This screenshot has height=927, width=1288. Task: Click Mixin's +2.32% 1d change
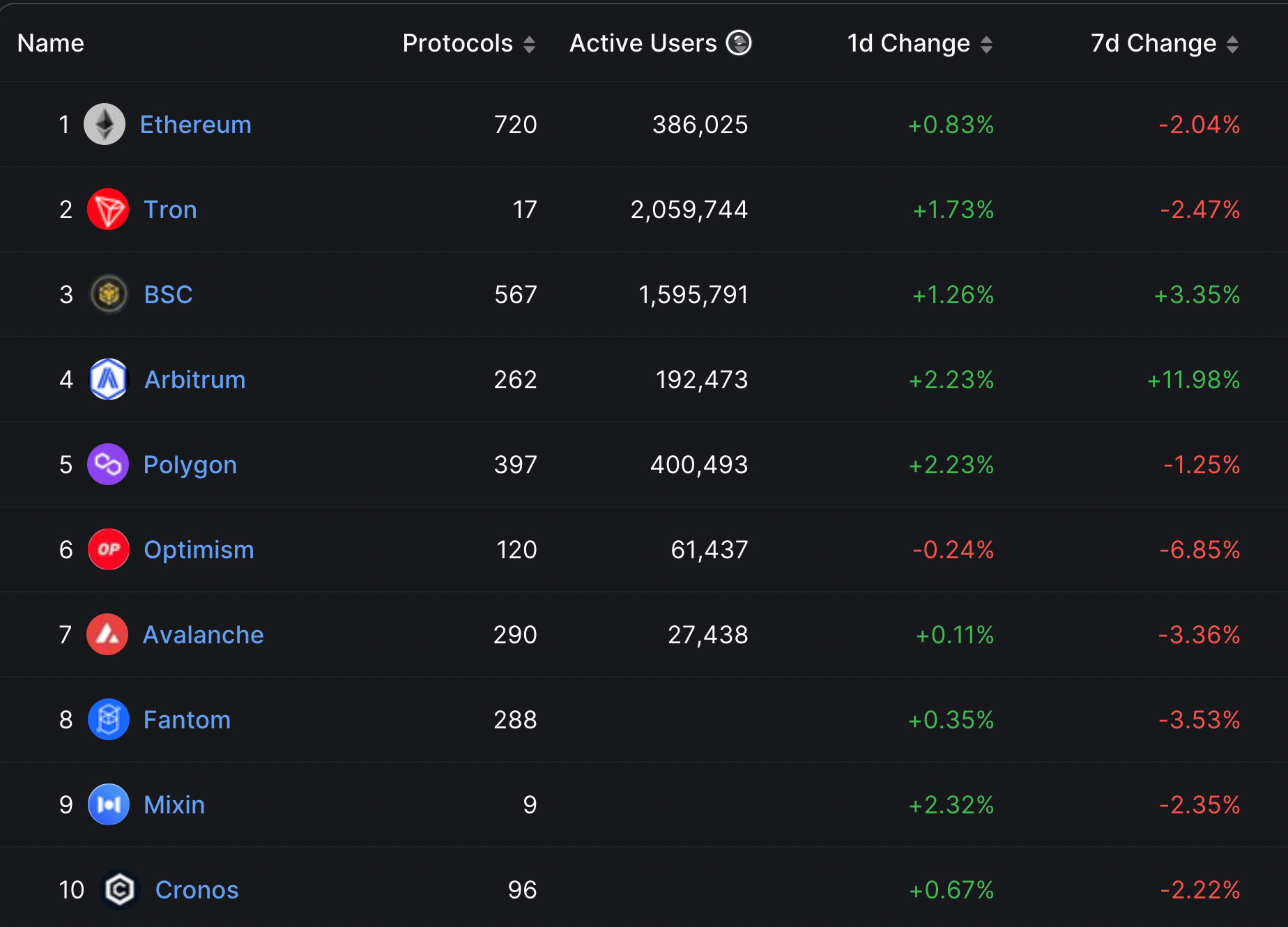pyautogui.click(x=951, y=805)
